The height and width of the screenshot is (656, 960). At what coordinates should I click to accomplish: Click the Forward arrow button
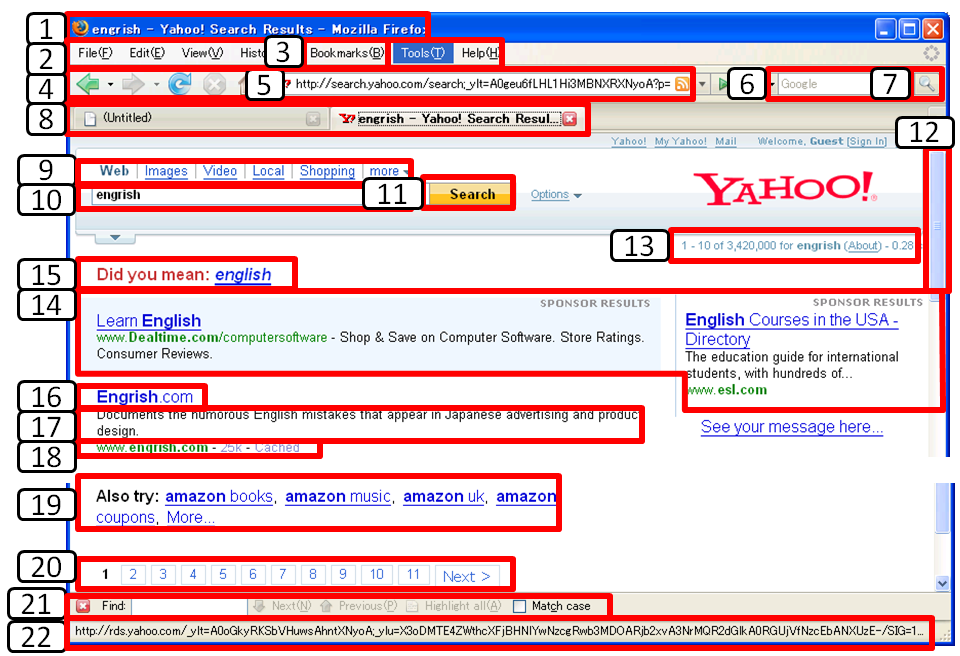point(134,85)
